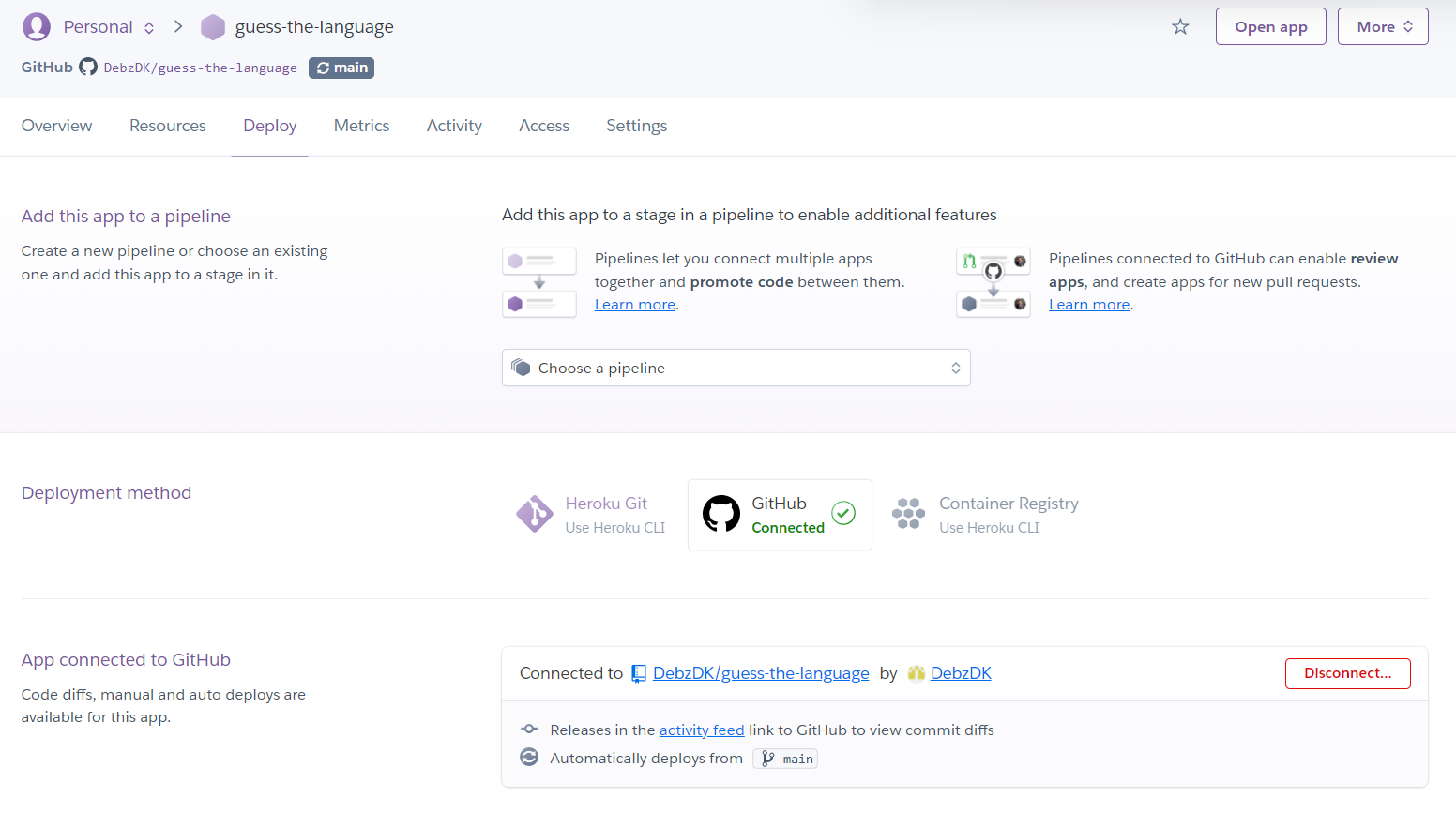Image resolution: width=1456 pixels, height=813 pixels.
Task: Expand the Choose a pipeline dropdown
Action: click(736, 368)
